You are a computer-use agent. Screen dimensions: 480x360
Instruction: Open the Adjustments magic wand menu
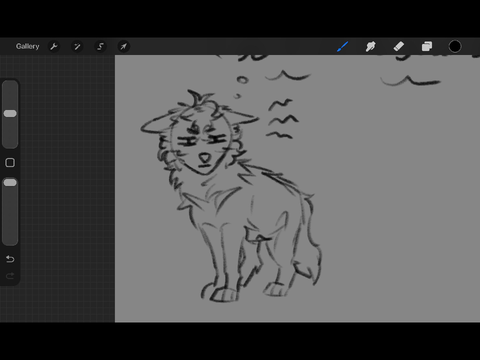tap(77, 46)
